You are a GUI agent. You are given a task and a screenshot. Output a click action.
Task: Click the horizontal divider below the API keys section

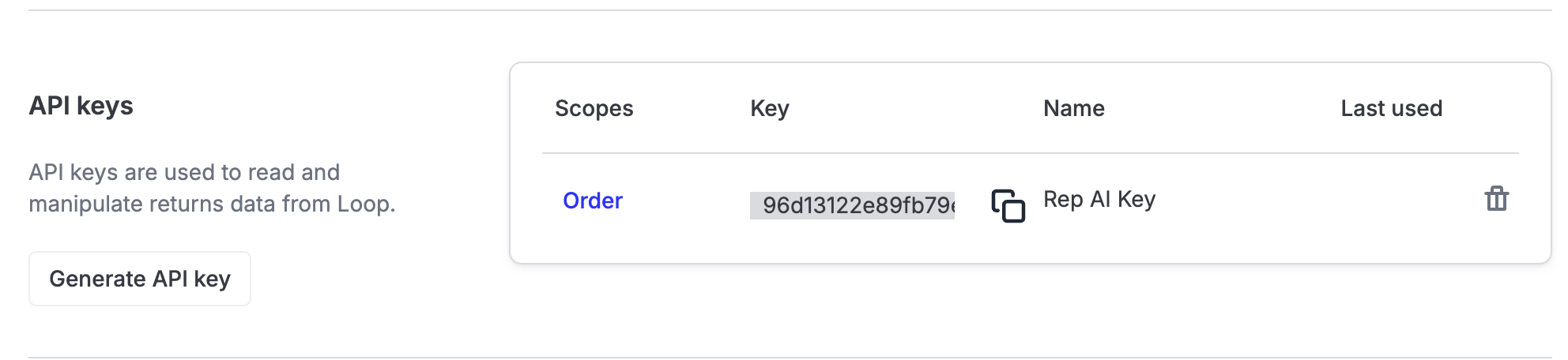pyautogui.click(x=790, y=358)
